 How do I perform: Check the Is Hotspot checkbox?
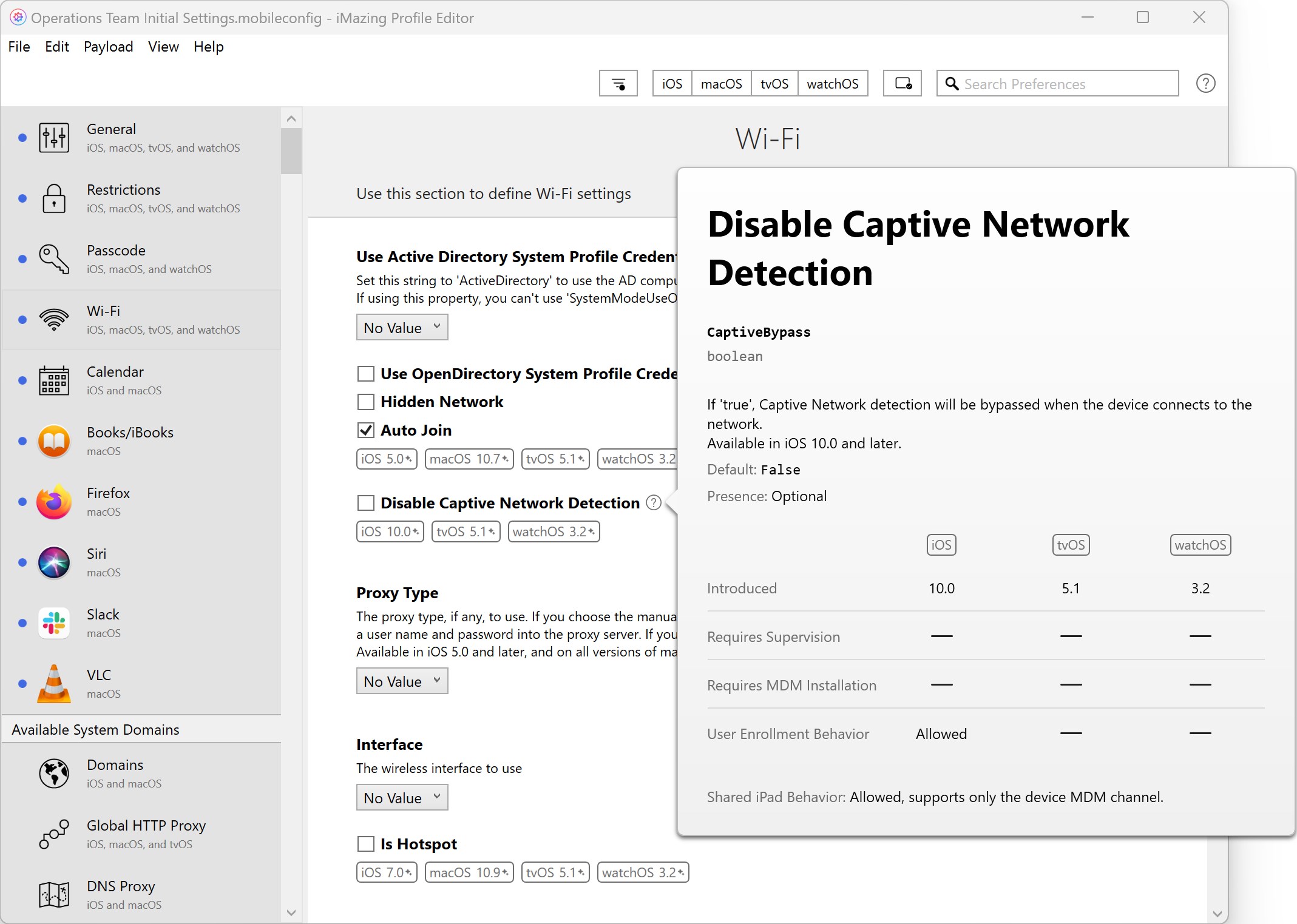click(365, 844)
